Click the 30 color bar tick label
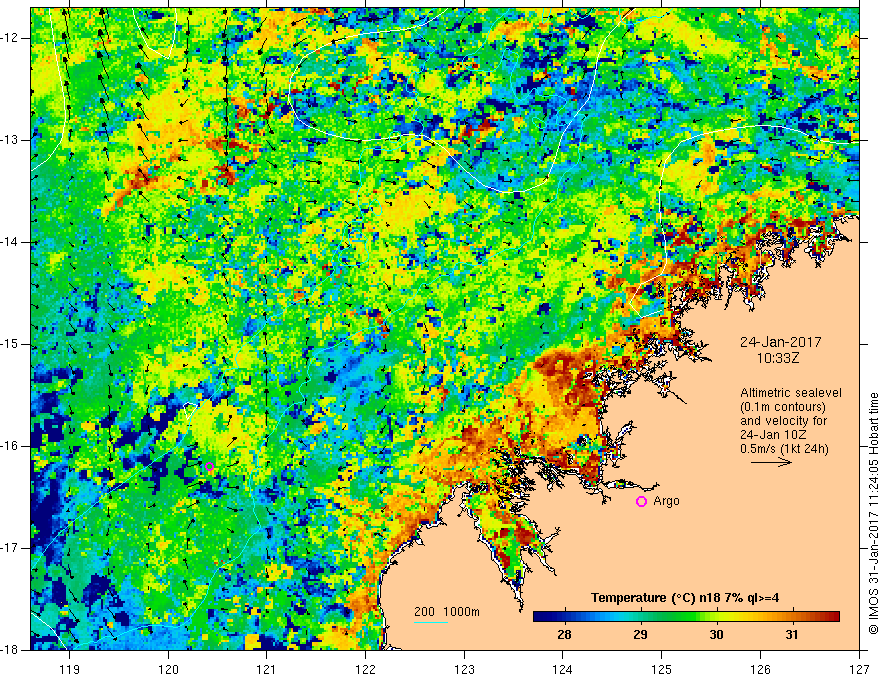880x680 pixels. (716, 635)
